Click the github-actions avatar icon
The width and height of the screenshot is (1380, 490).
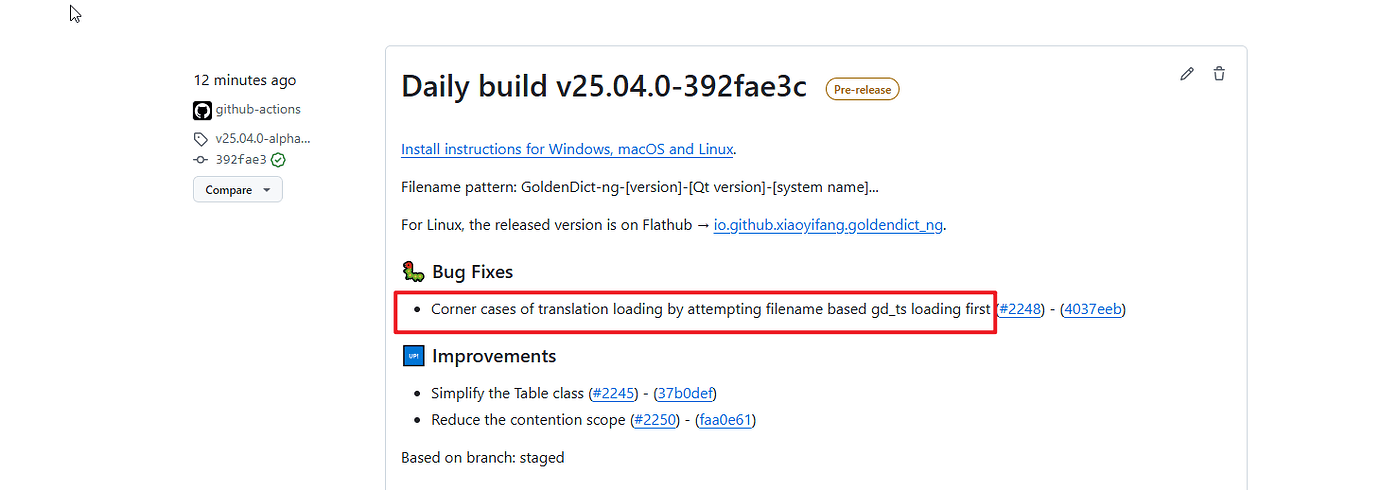coord(202,110)
